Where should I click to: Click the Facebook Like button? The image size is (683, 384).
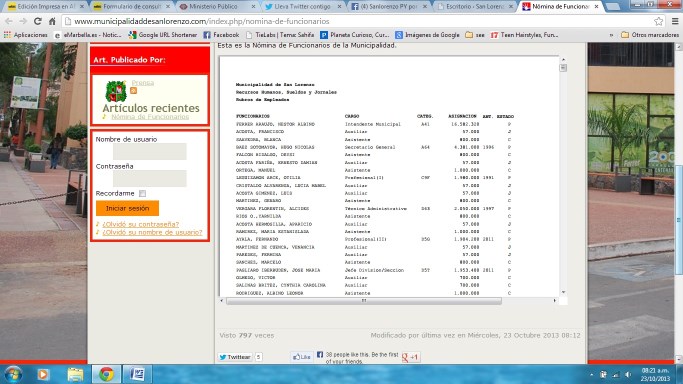(302, 357)
